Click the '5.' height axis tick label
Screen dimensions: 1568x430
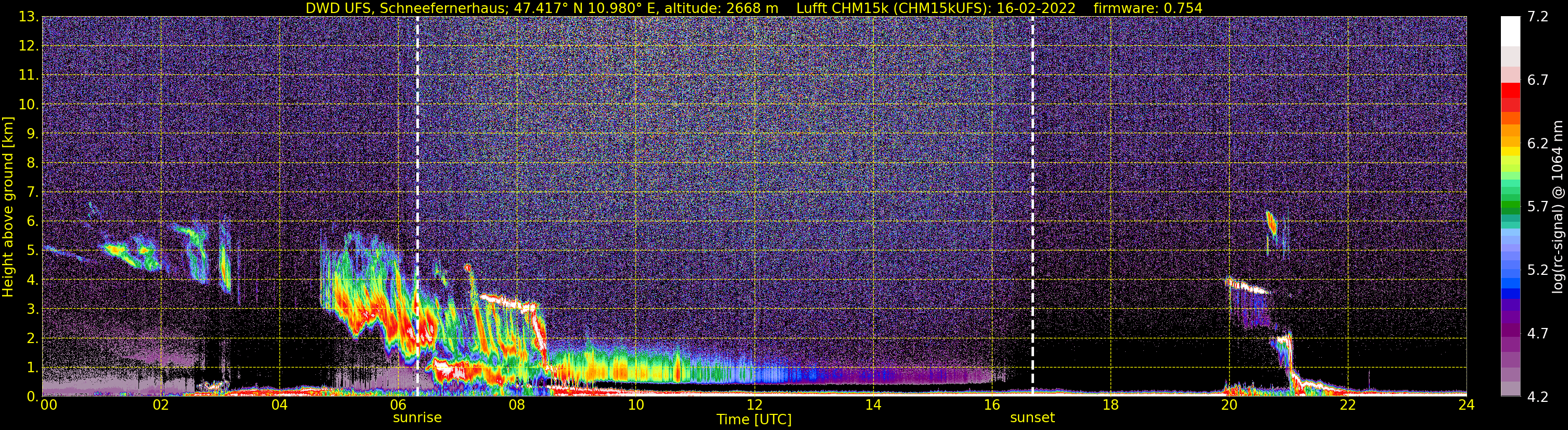click(x=33, y=251)
